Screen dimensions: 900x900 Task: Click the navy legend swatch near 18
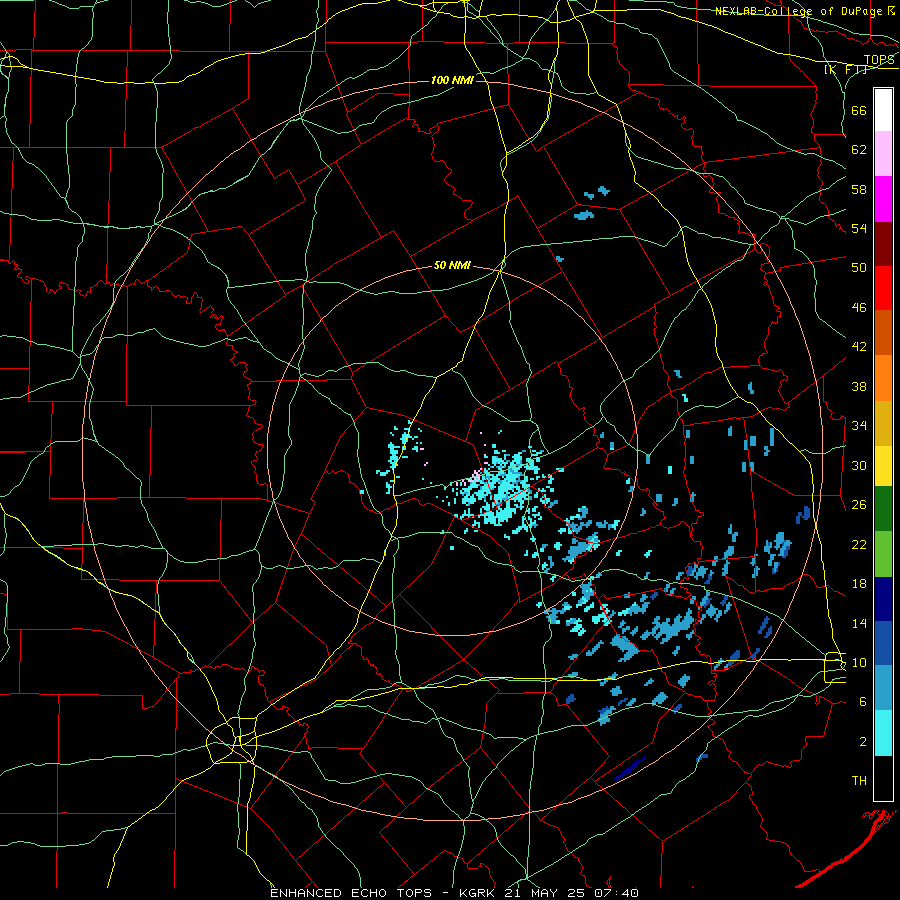click(x=883, y=599)
